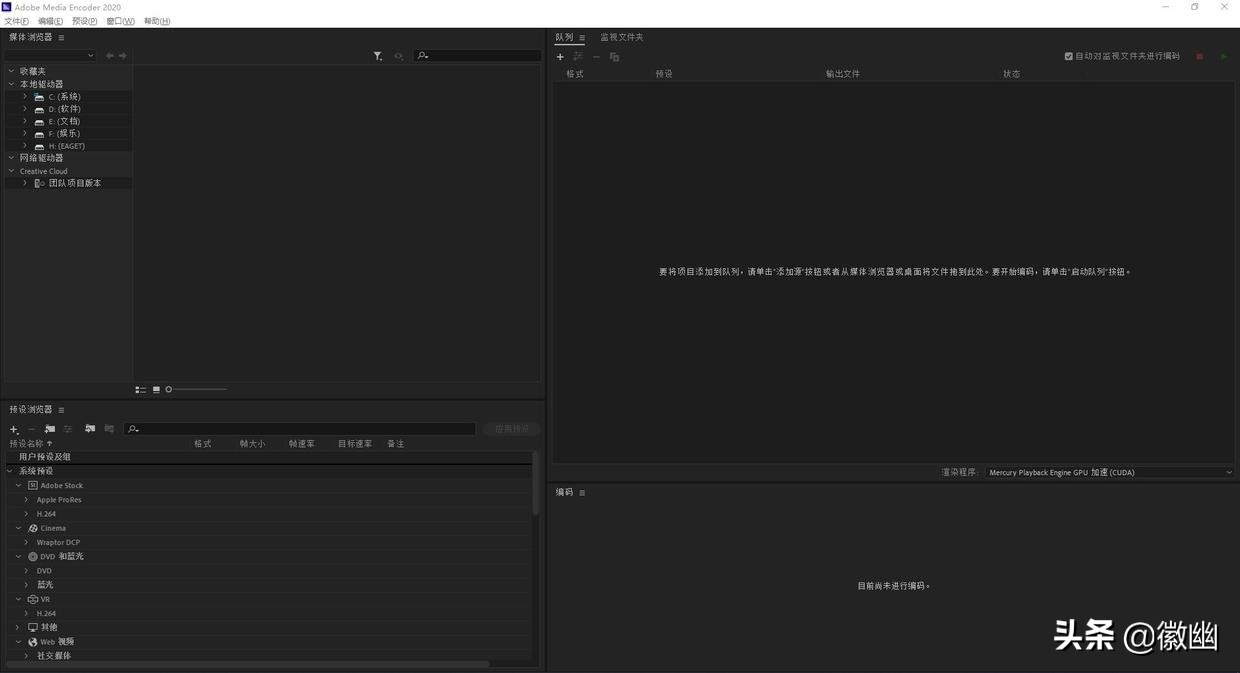
Task: Open the 文件(F) menu
Action: (17, 21)
